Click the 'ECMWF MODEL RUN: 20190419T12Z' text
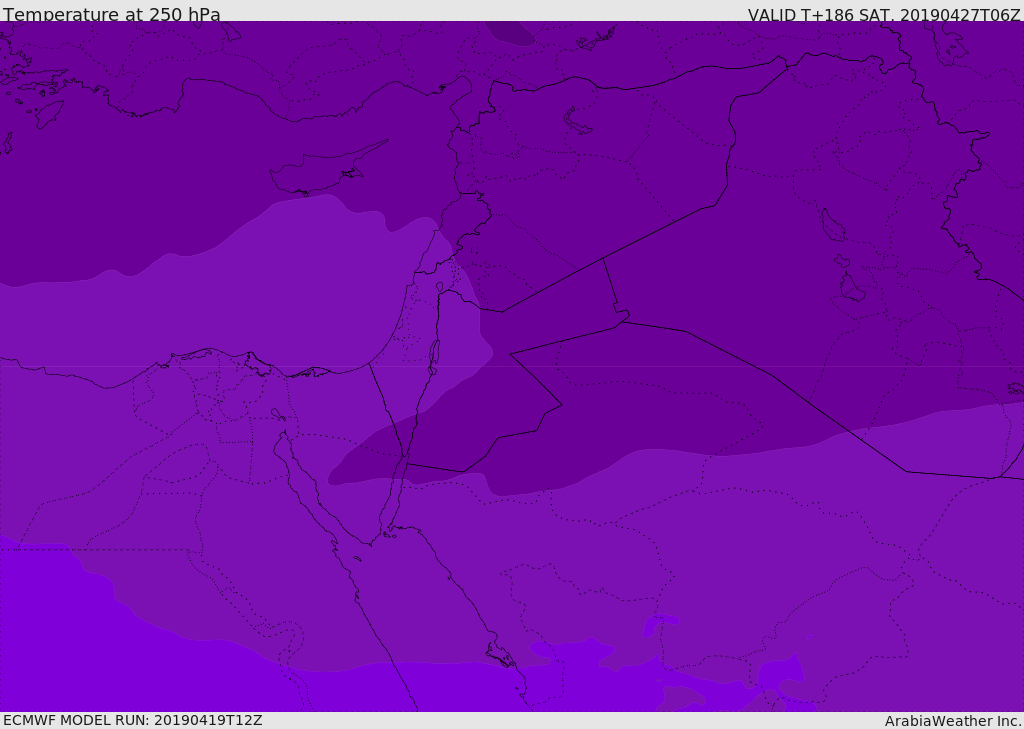This screenshot has width=1024, height=729. (x=133, y=720)
